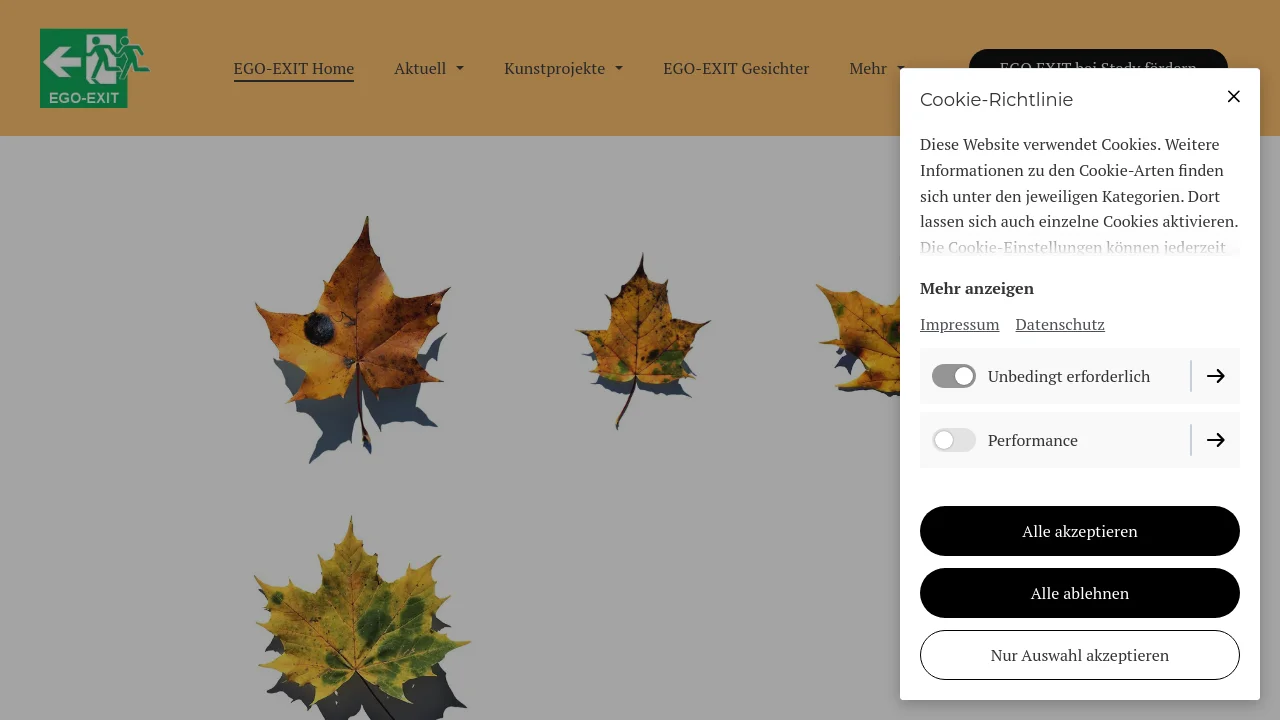The height and width of the screenshot is (720, 1280).
Task: Go to EGO-EXIT Home
Action: (293, 68)
